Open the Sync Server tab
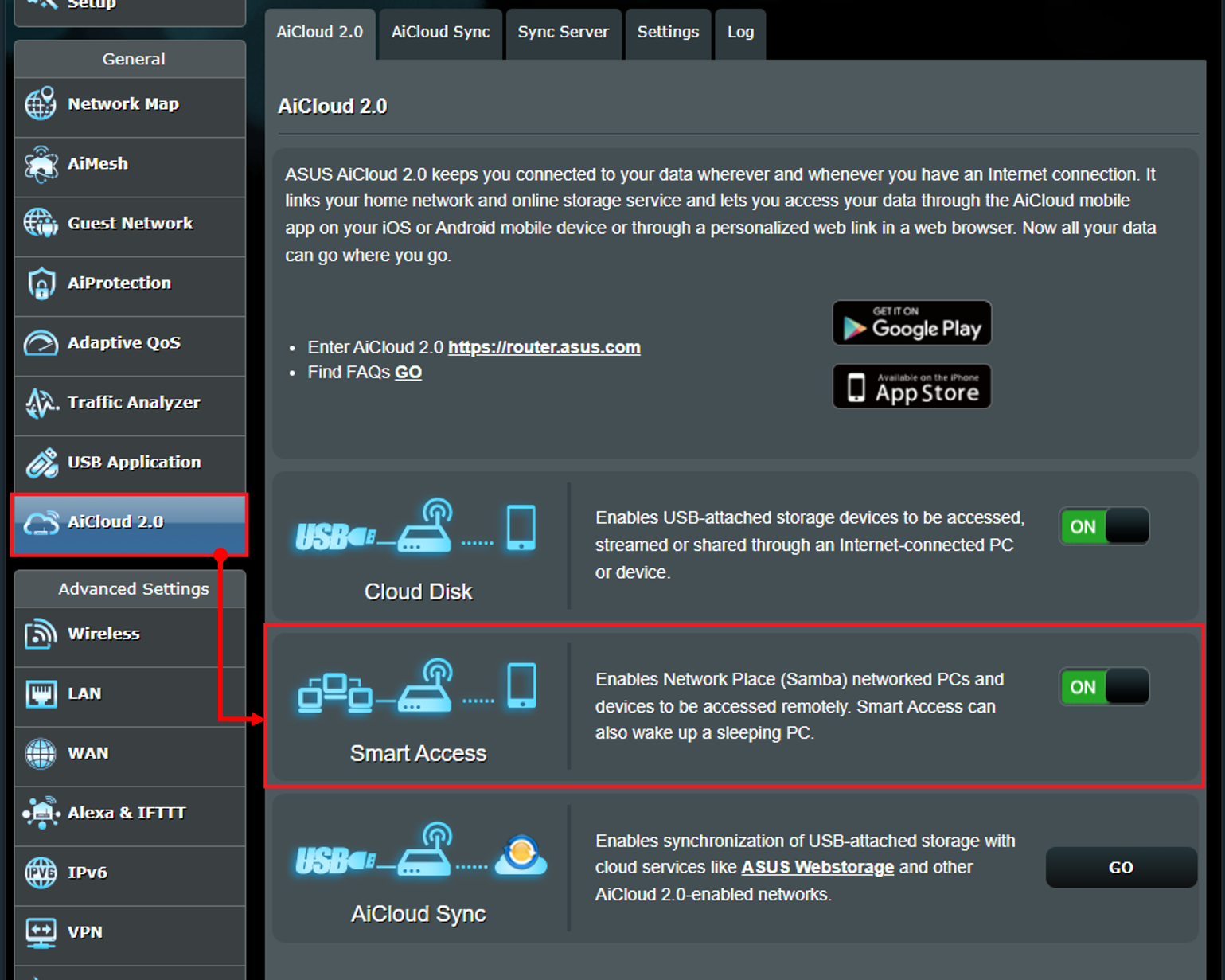Screen dimensions: 1225x980 [564, 33]
